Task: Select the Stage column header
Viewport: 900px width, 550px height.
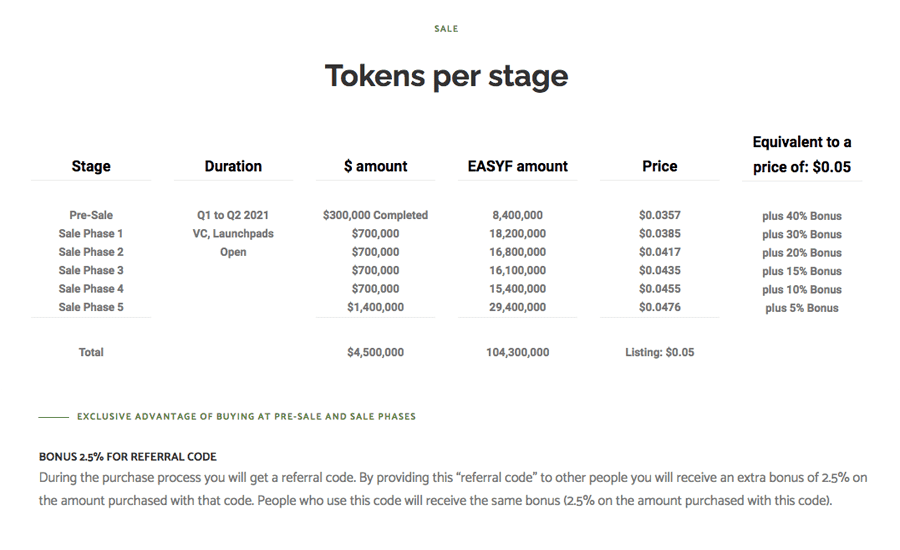Action: click(x=91, y=166)
